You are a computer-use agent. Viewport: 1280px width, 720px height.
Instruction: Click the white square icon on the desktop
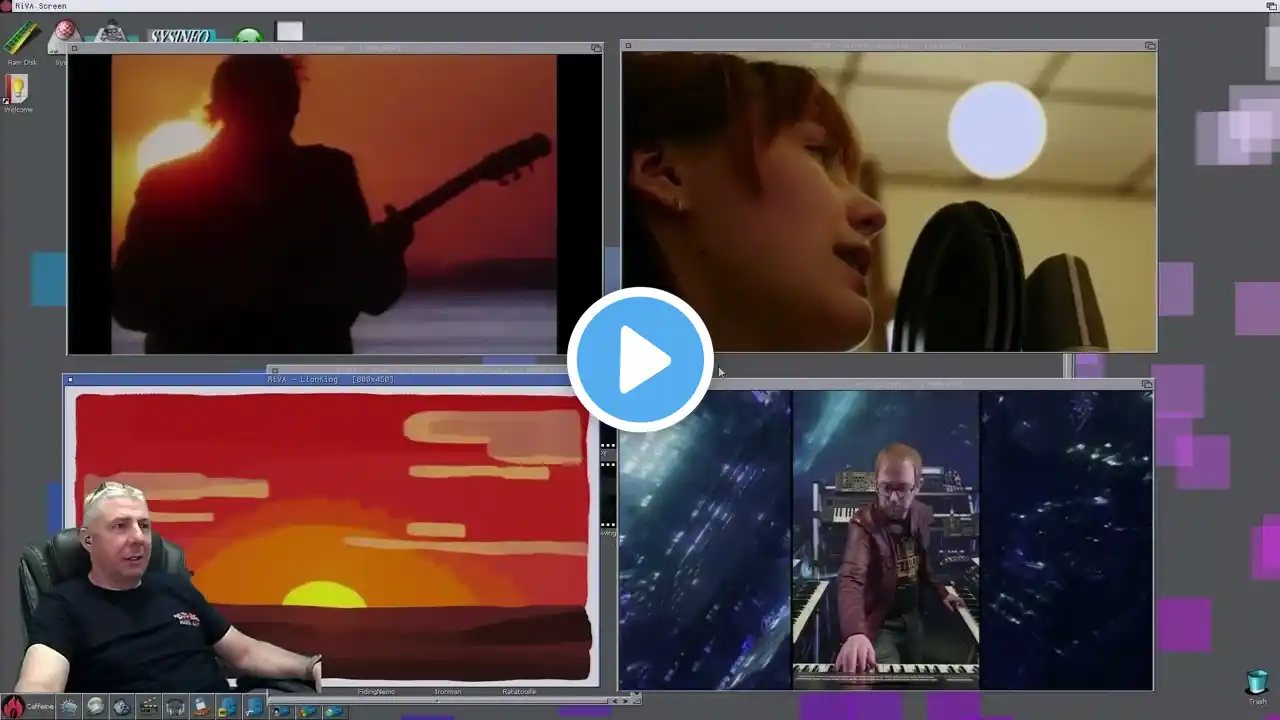tap(289, 32)
